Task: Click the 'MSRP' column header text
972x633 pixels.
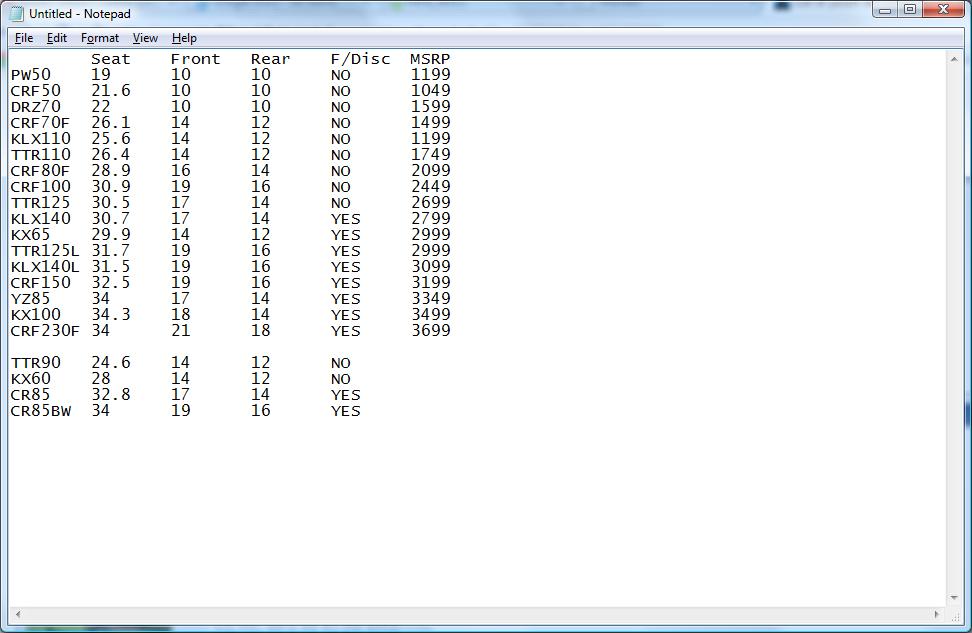Action: click(x=430, y=59)
